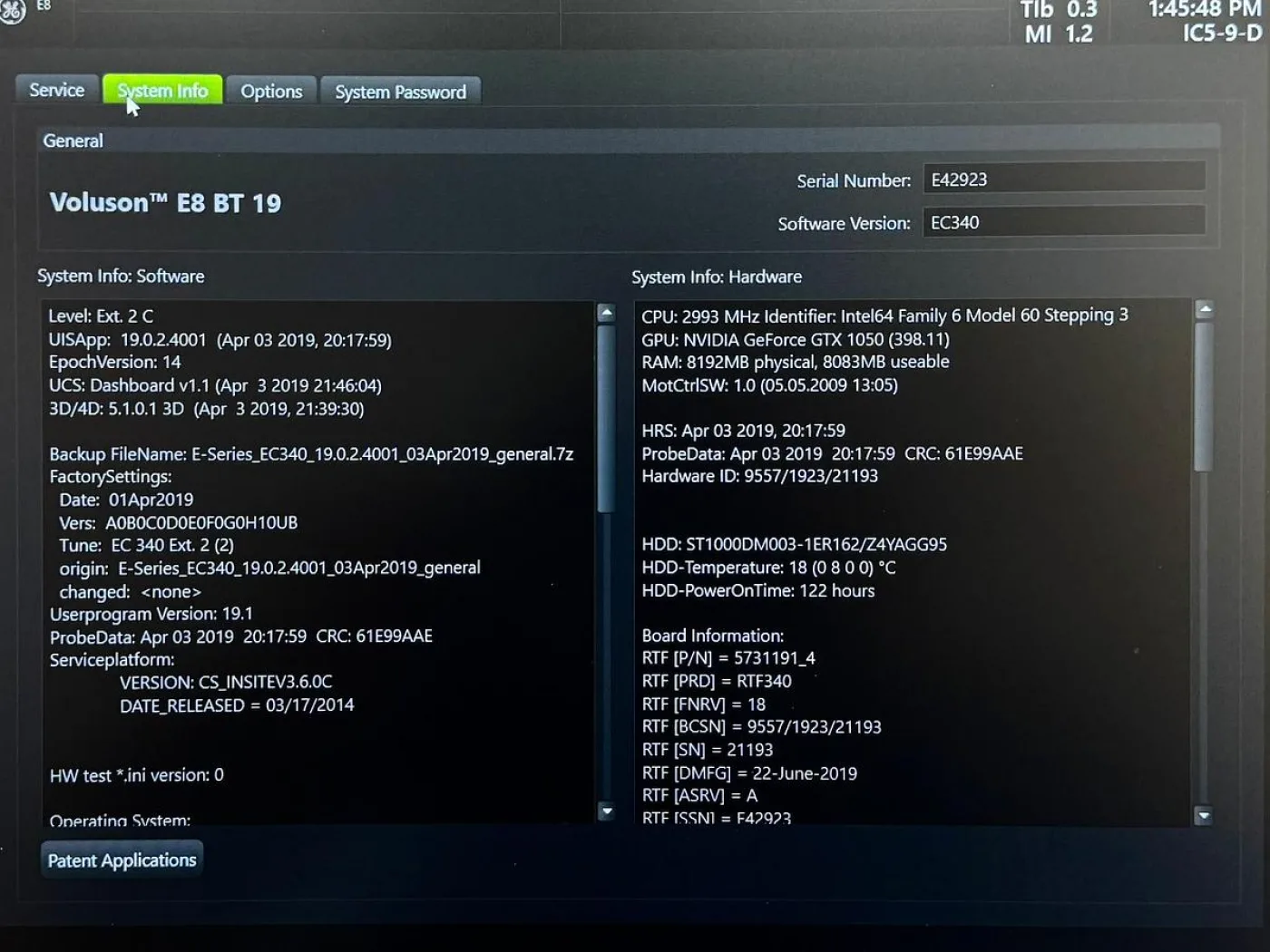Click the hardware panel scroll-up arrow

point(1205,309)
